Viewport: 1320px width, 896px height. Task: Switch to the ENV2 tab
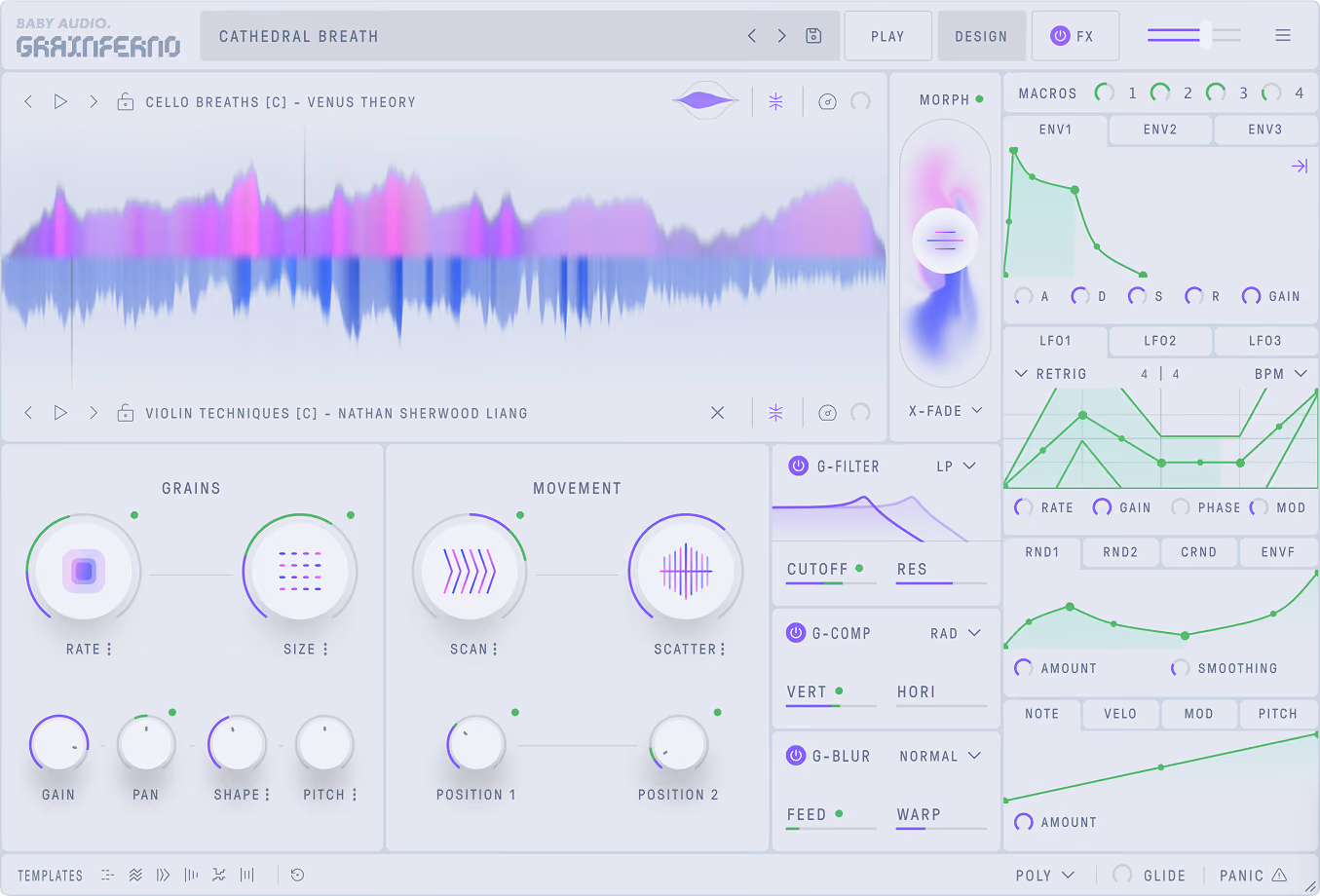tap(1160, 130)
